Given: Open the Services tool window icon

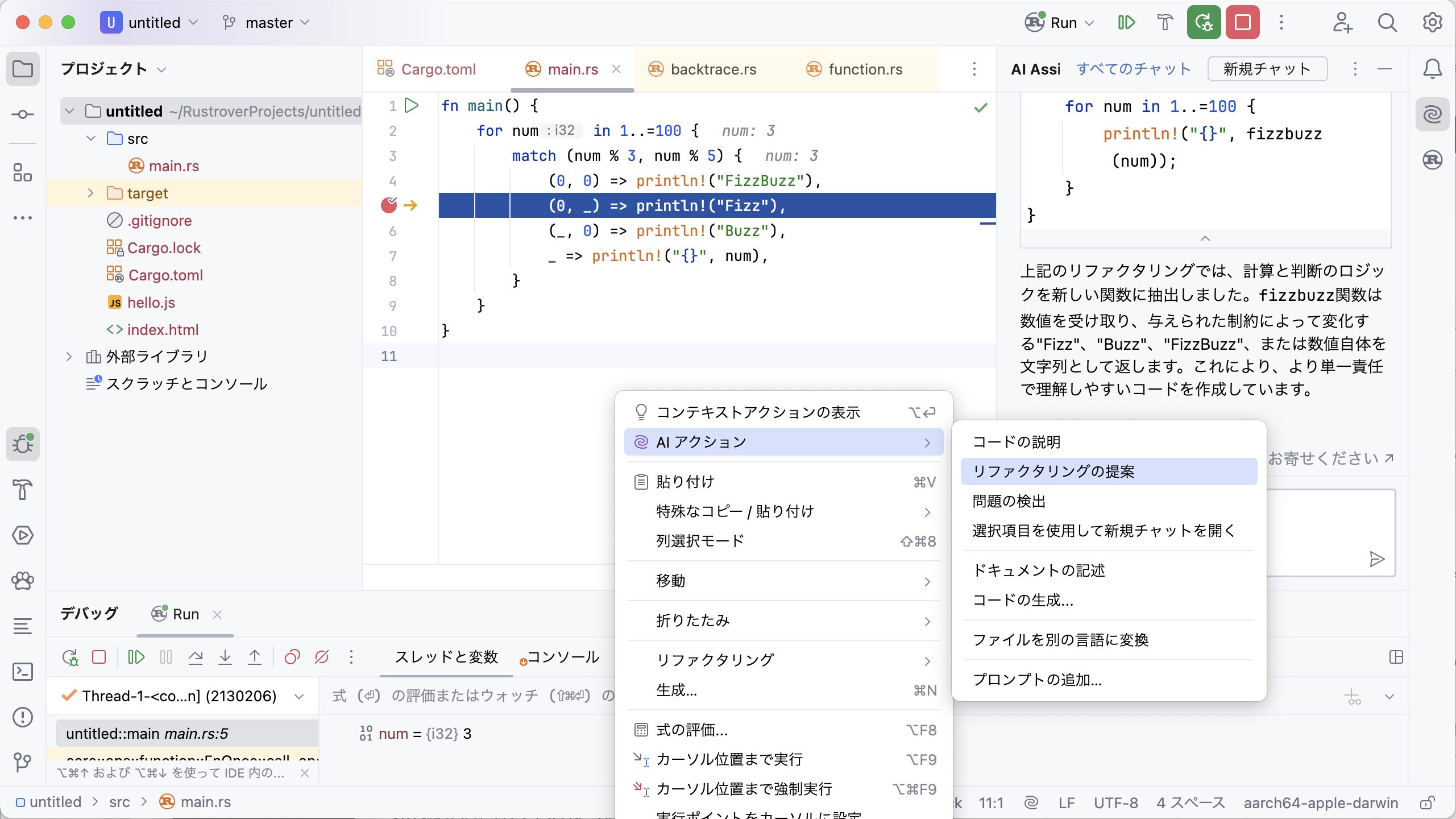Looking at the screenshot, I should coord(23,535).
